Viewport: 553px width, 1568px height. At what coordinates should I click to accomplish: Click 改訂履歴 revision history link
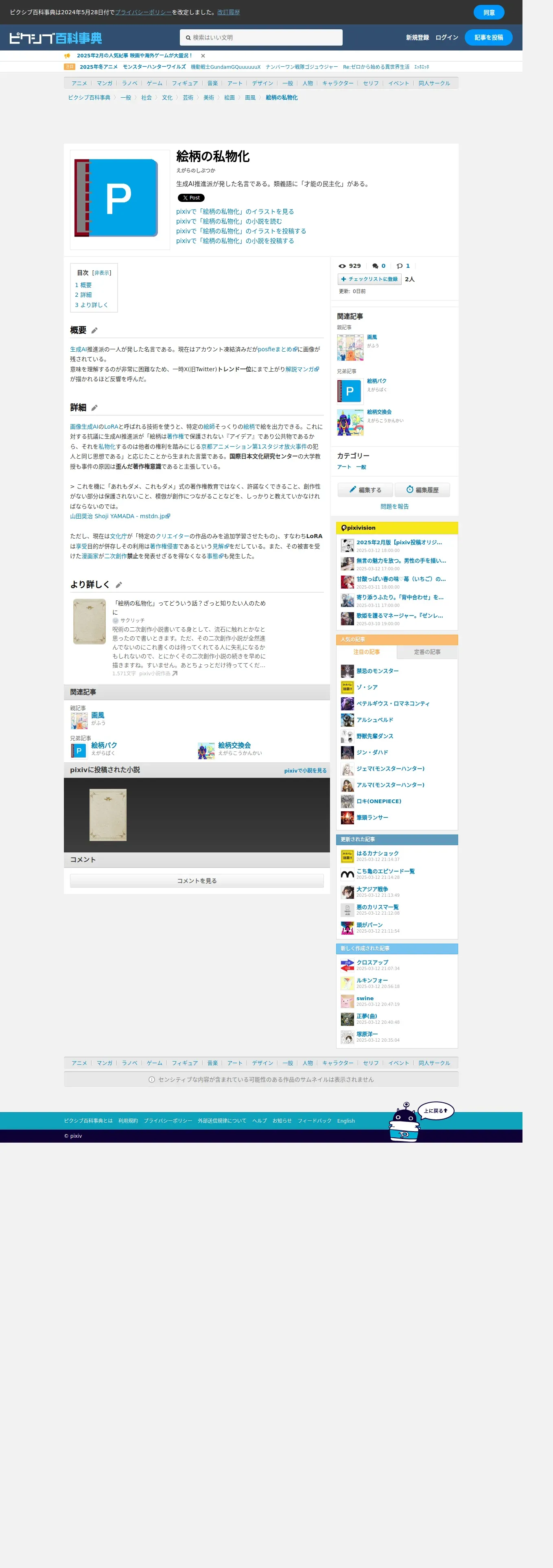(228, 12)
